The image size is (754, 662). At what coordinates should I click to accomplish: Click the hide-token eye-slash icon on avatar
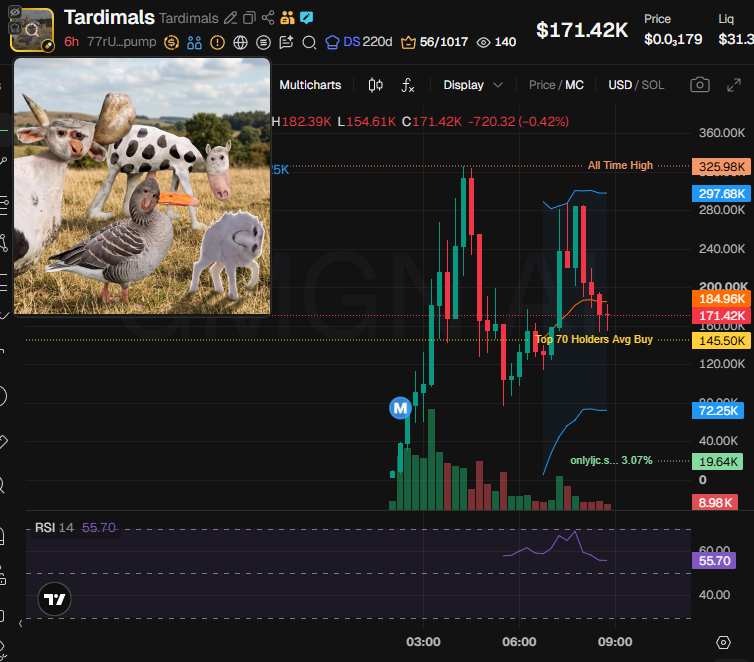14,12
